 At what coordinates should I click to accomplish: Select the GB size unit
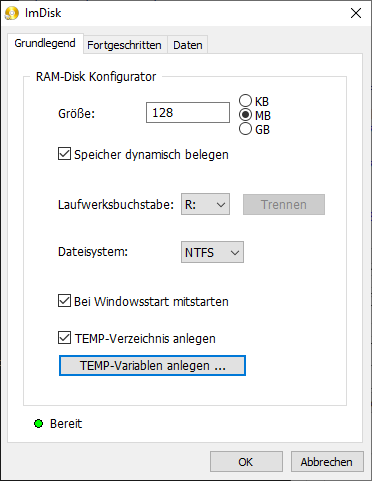pyautogui.click(x=245, y=129)
